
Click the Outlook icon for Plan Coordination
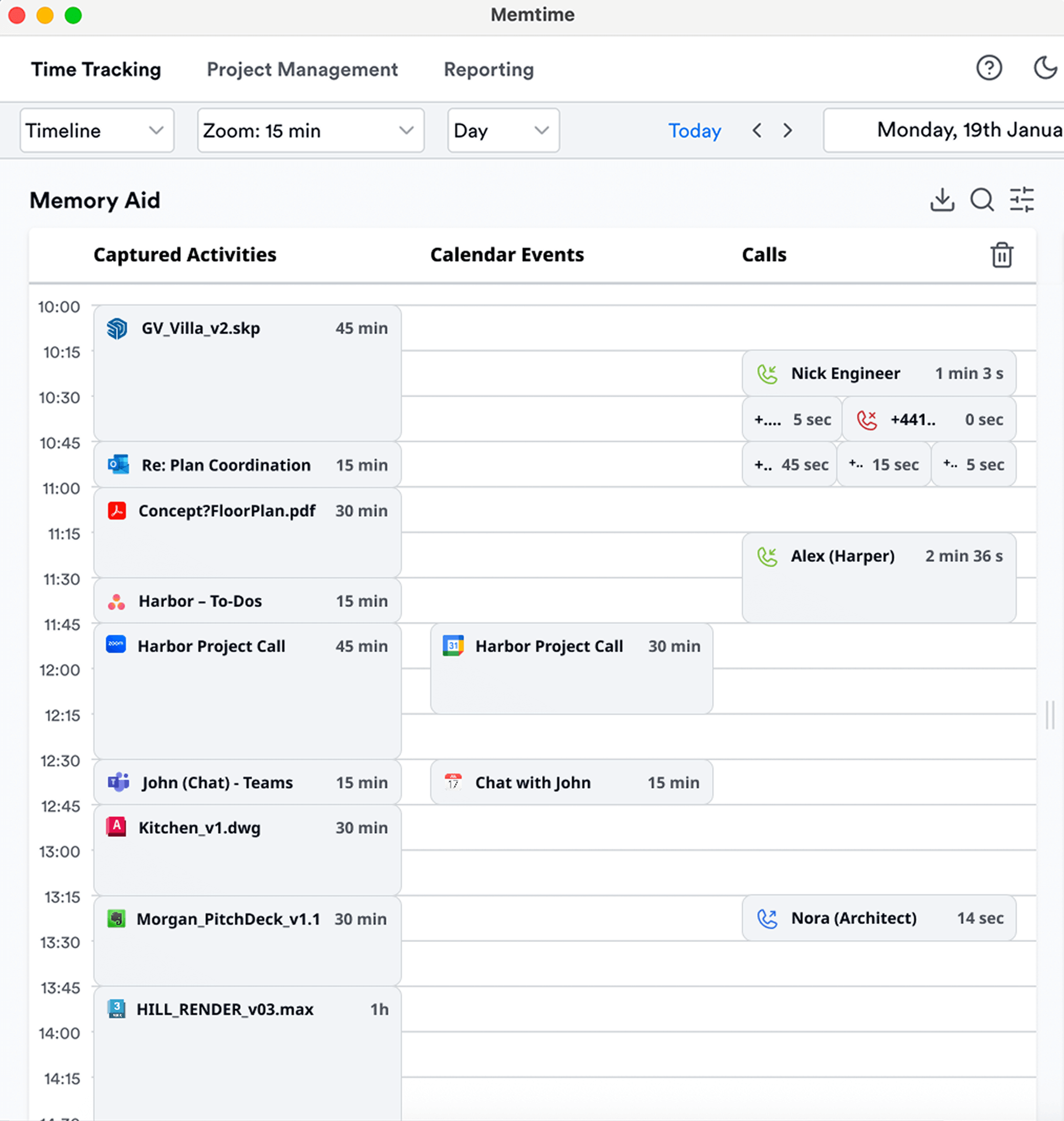(x=118, y=464)
